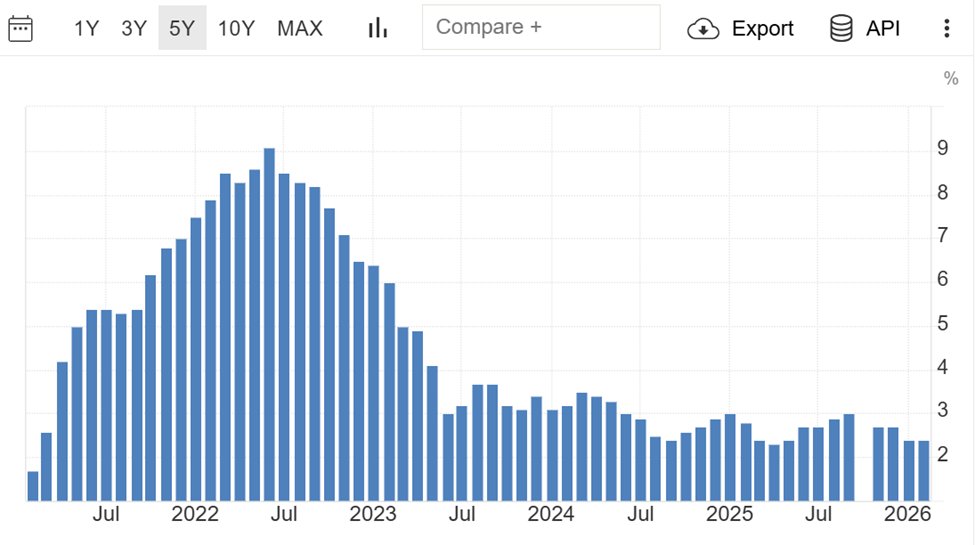Open the API database button
The image size is (975, 545).
[x=865, y=29]
